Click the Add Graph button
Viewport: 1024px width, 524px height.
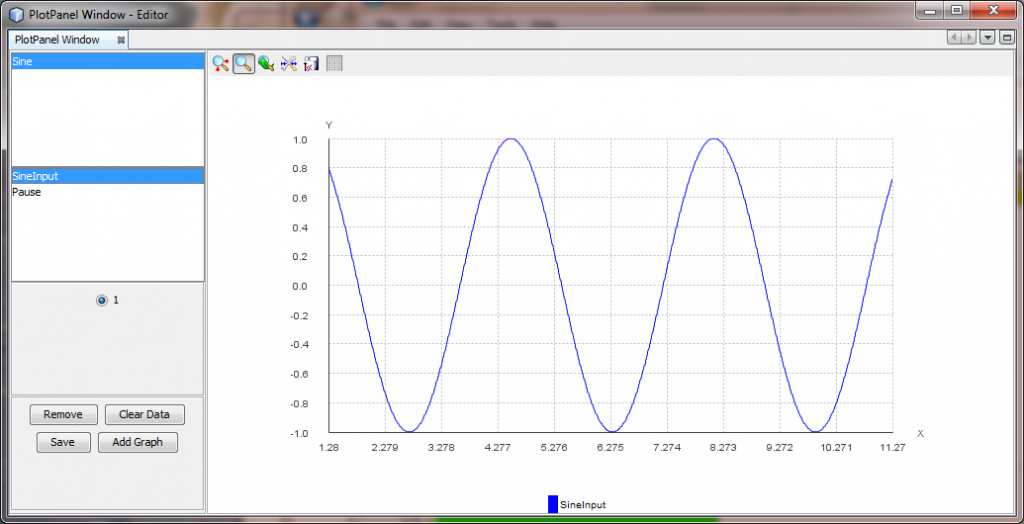click(138, 442)
